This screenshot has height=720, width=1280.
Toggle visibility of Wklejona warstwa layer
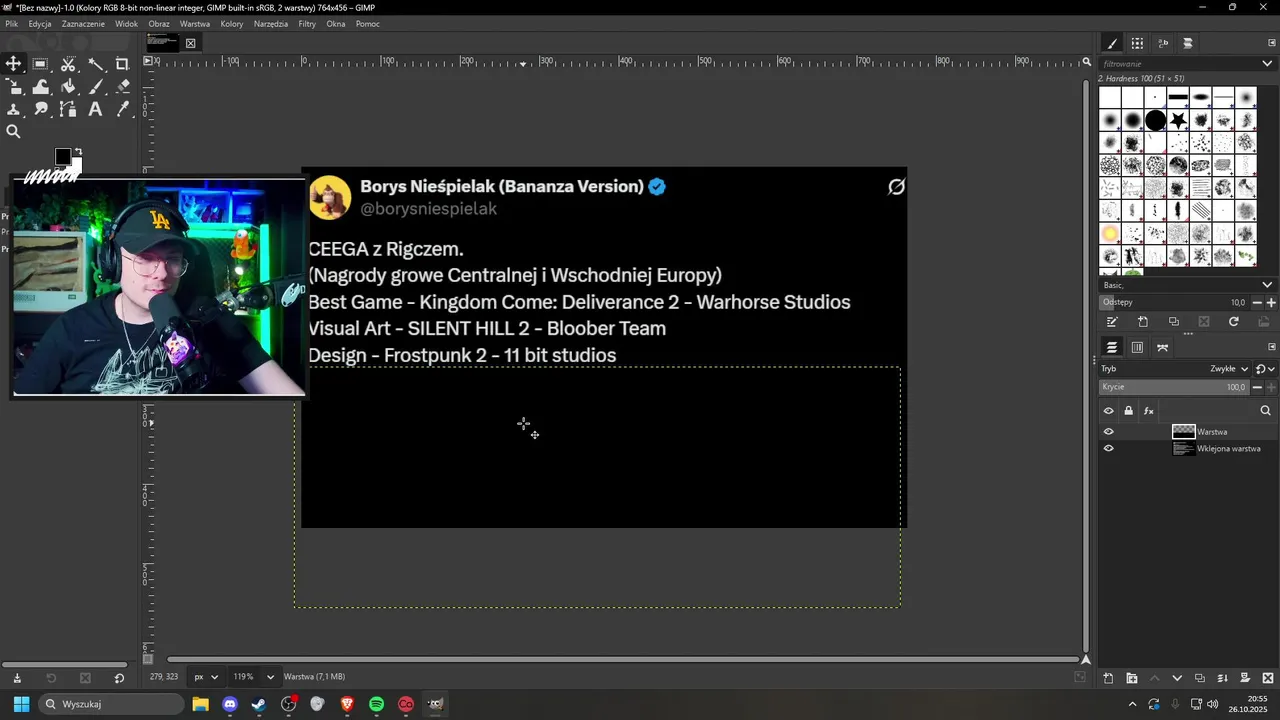point(1108,449)
